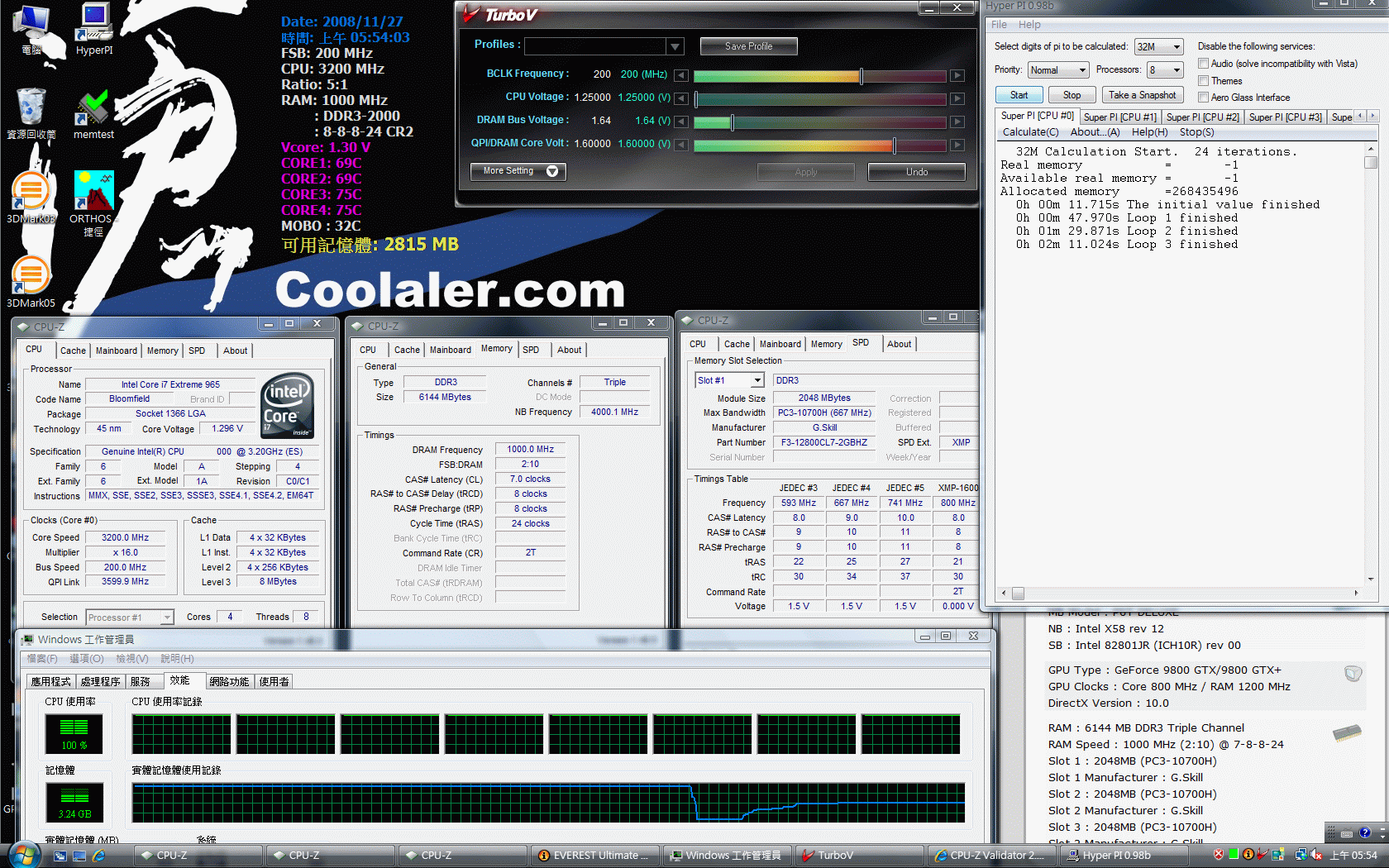Click the QPI/DRAM Core Volt slider handle
This screenshot has width=1389, height=868.
point(894,145)
